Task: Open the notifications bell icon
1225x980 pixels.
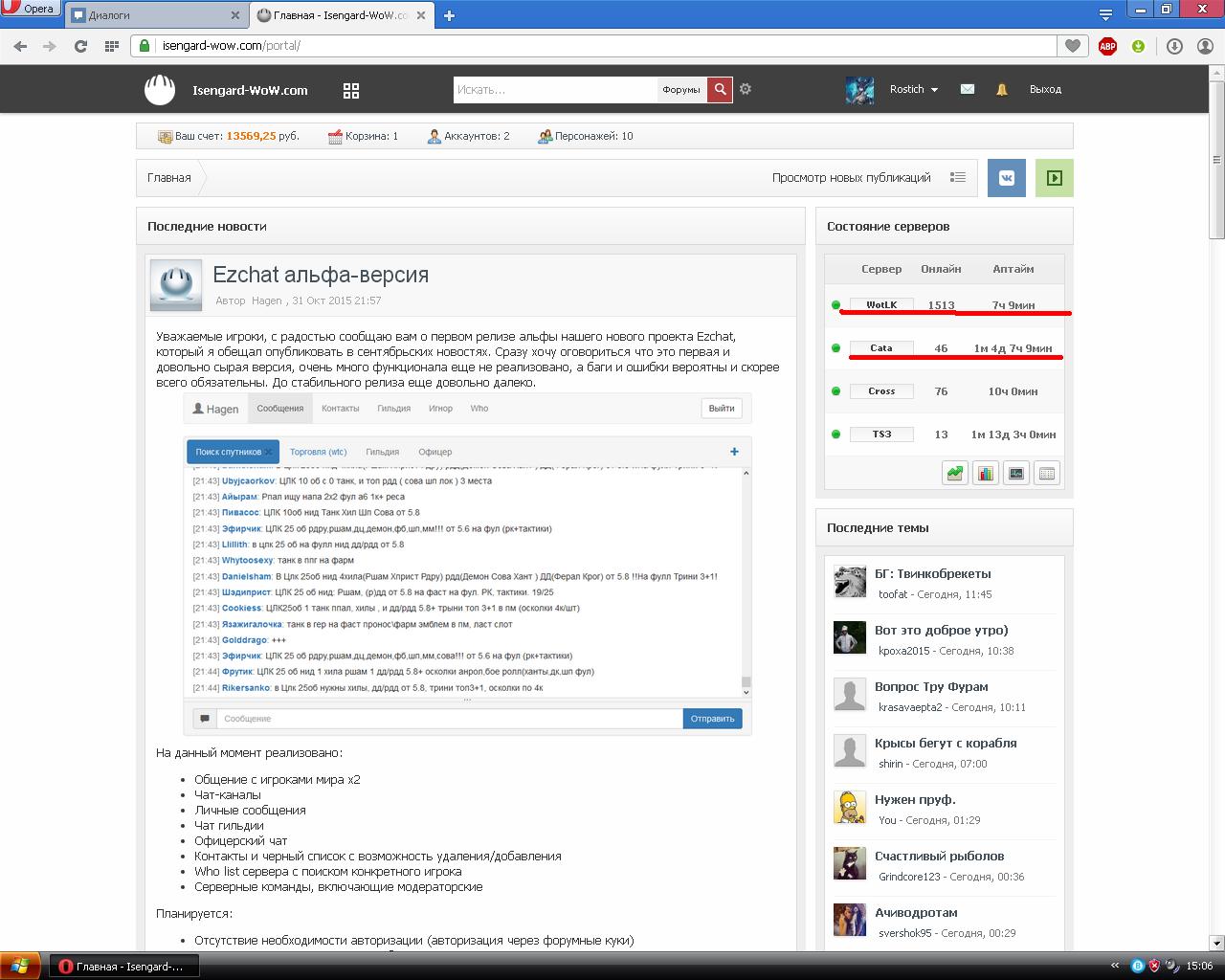Action: coord(1002,89)
